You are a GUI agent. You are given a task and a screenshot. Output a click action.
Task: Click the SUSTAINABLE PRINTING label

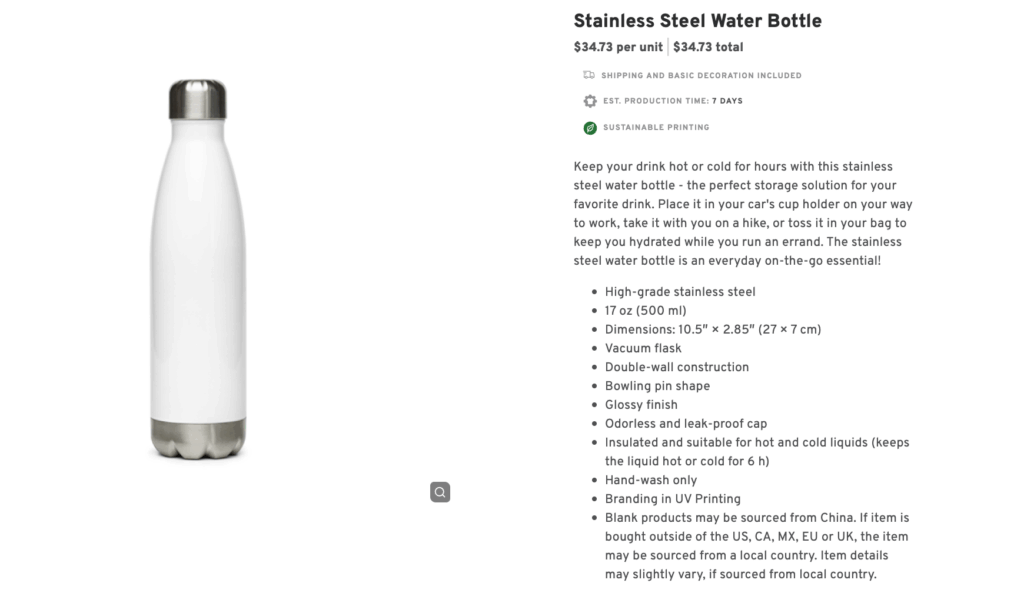656,127
